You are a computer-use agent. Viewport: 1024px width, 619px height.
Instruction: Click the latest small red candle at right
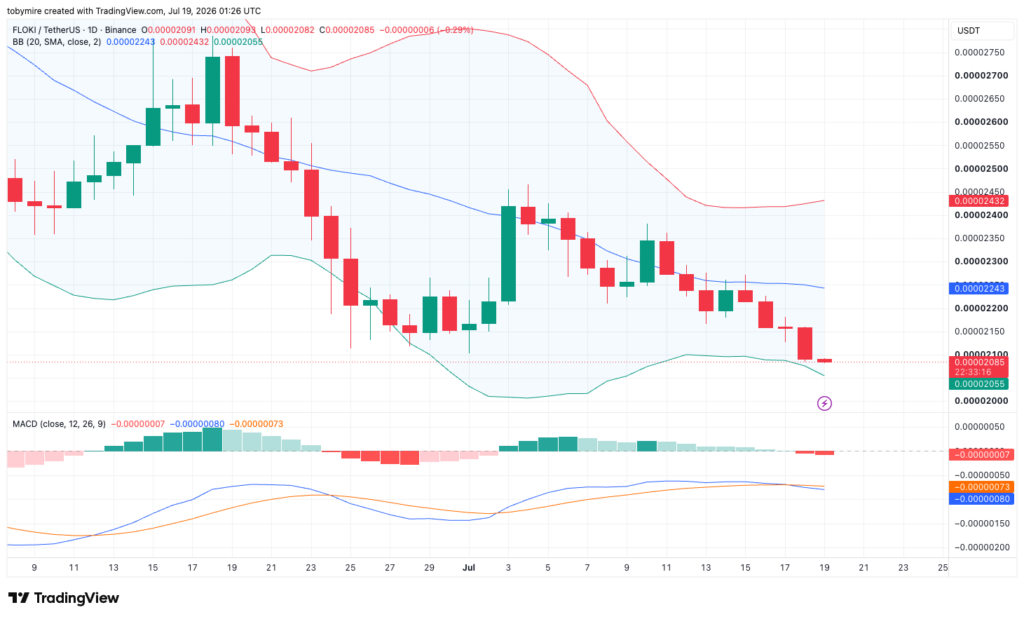(x=824, y=360)
